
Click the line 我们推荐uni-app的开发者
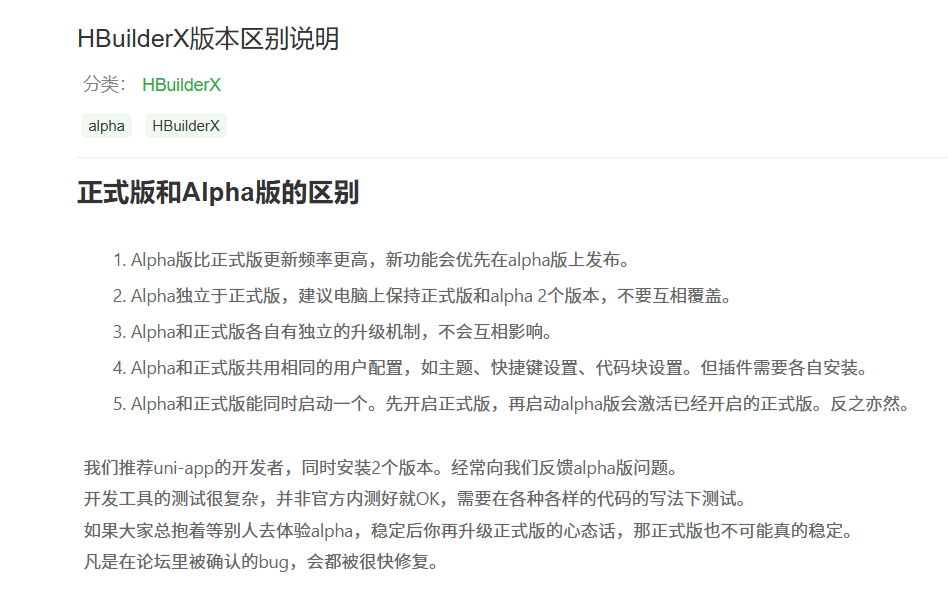point(381,467)
